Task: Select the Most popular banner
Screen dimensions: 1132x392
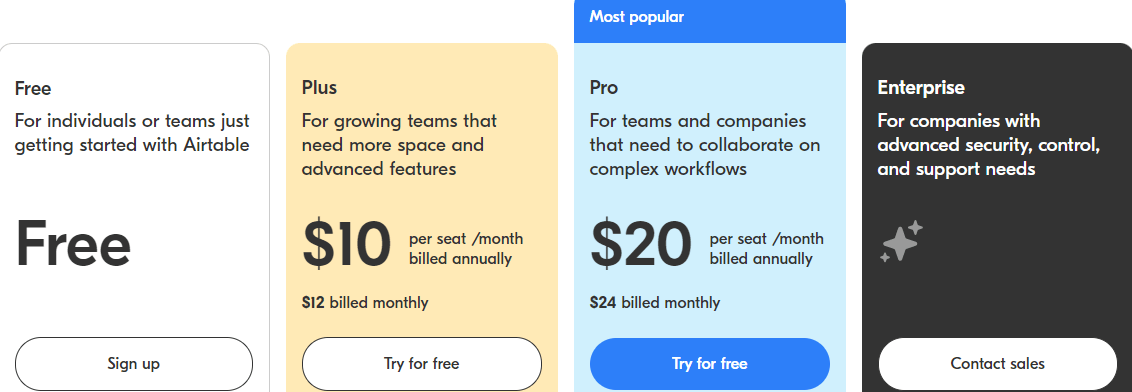Action: tap(710, 20)
